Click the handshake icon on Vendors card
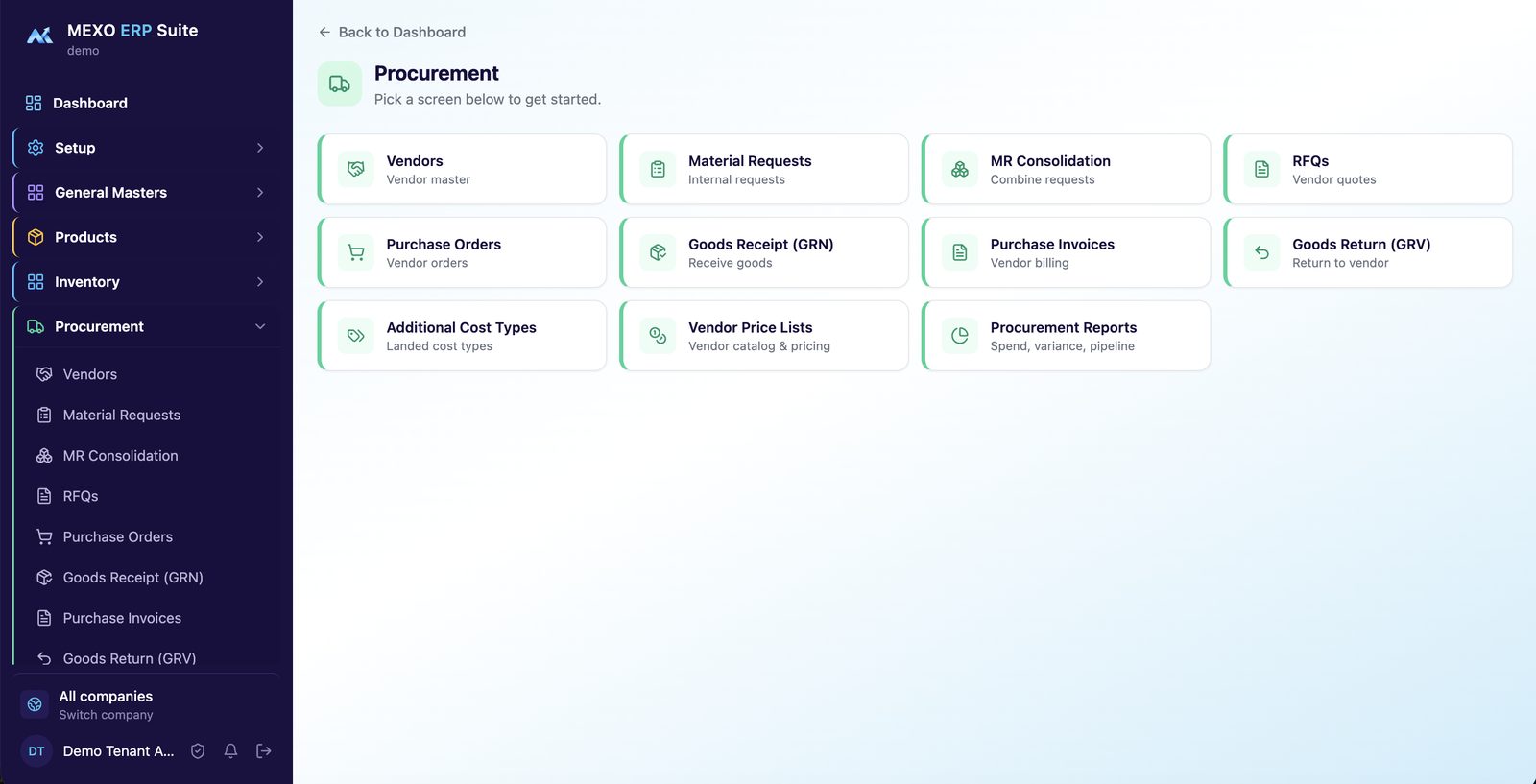Screen dimensions: 1536x784 click(x=356, y=169)
